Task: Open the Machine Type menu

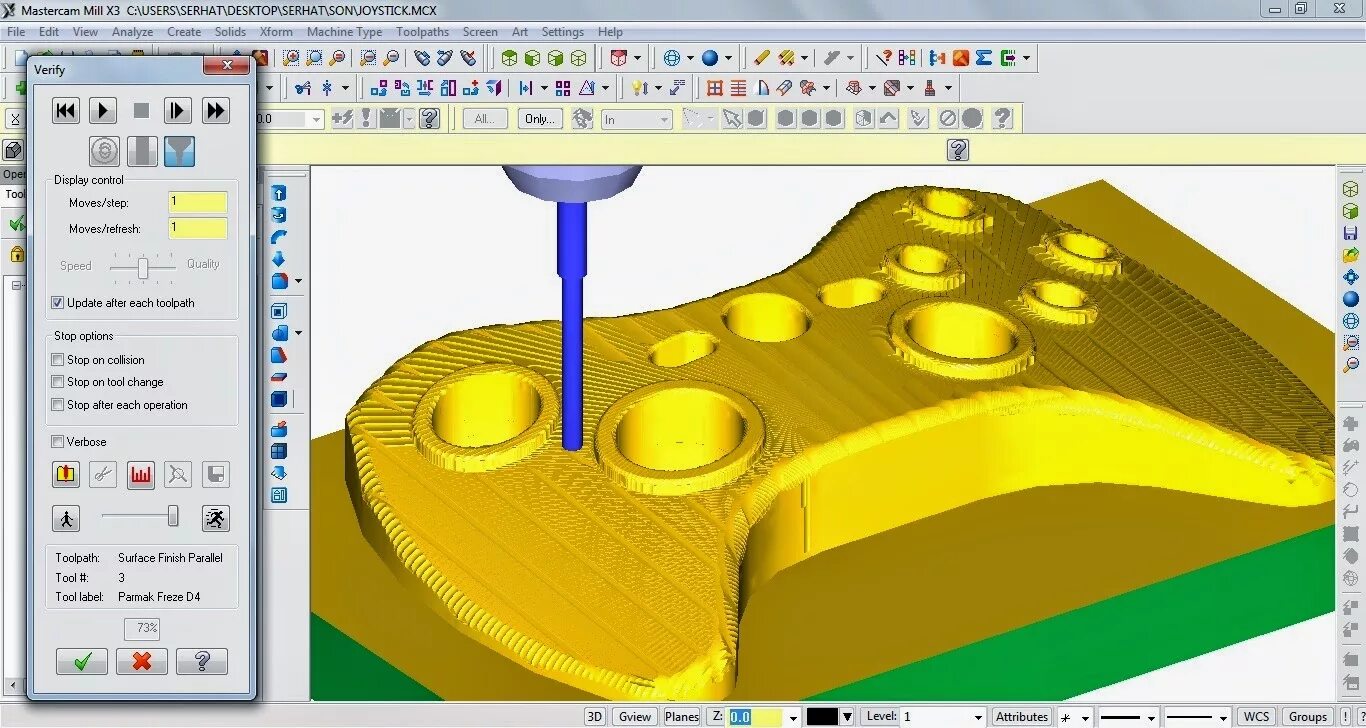Action: [x=345, y=32]
